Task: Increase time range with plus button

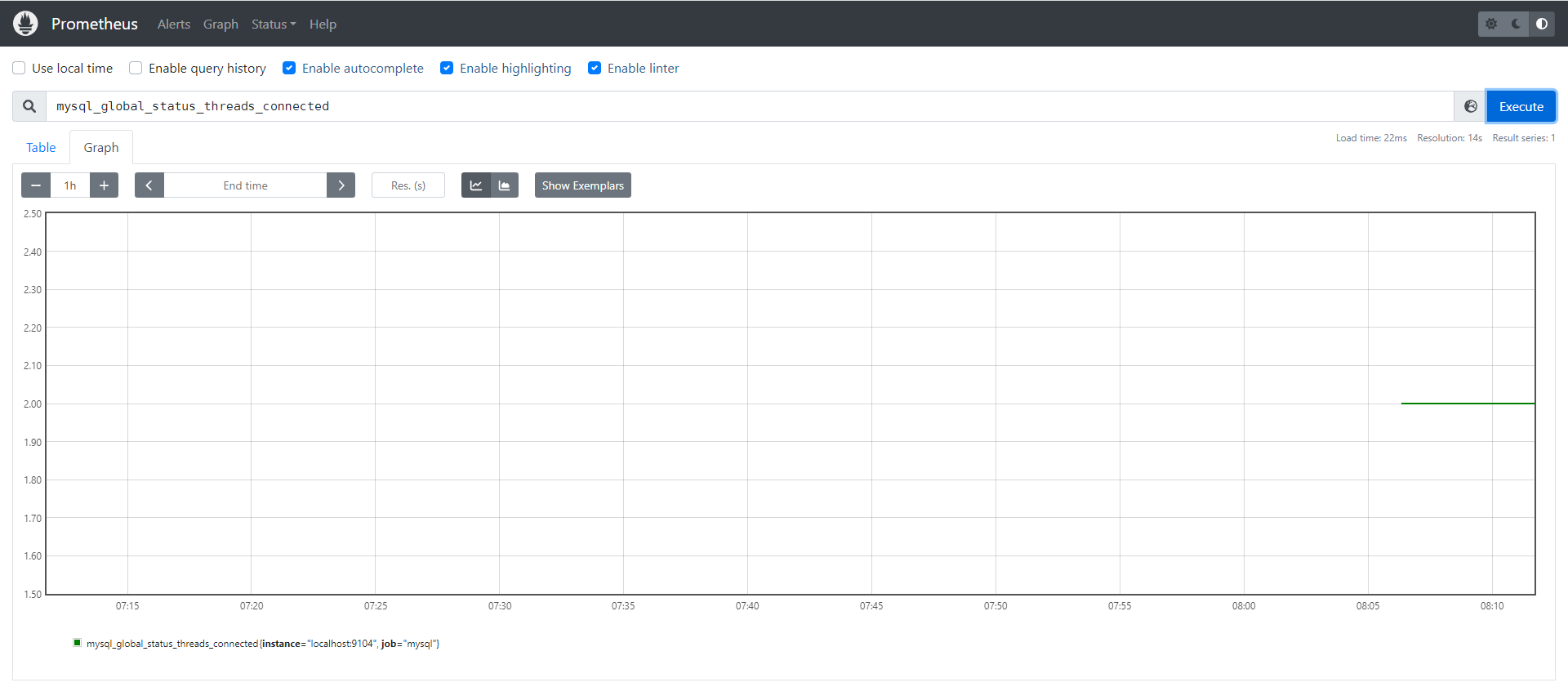Action: 104,185
